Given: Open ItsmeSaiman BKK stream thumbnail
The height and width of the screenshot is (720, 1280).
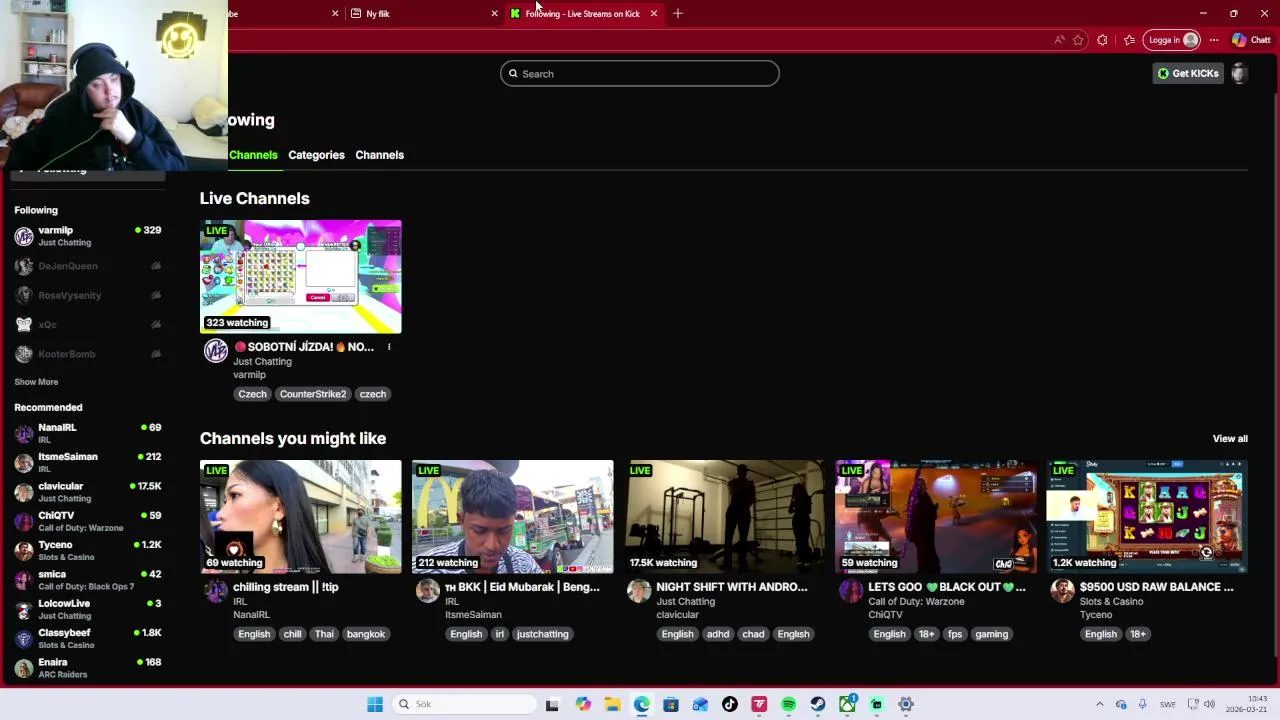Looking at the screenshot, I should click(513, 516).
